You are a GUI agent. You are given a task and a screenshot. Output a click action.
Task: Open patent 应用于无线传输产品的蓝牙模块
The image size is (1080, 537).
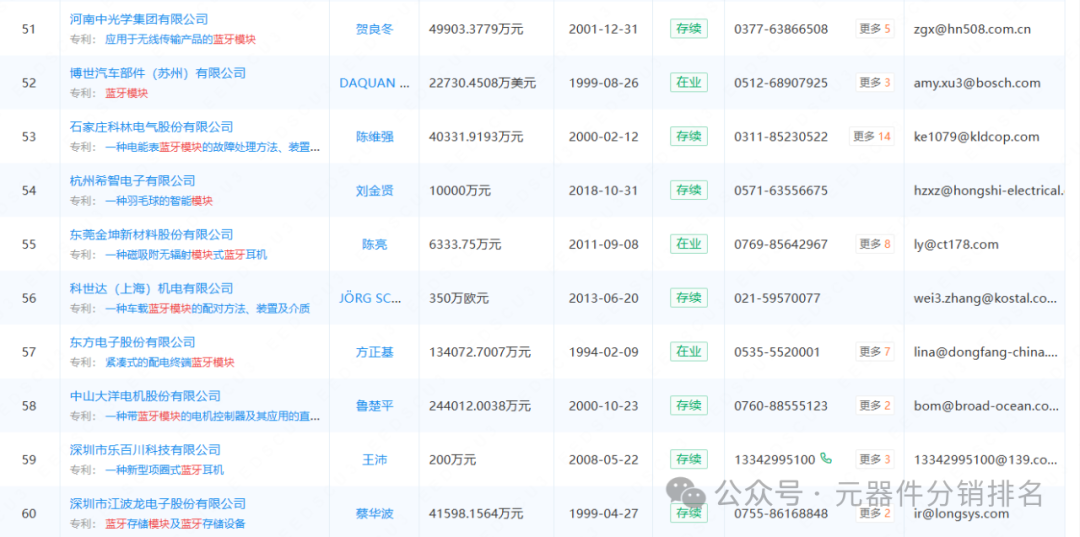pos(180,40)
